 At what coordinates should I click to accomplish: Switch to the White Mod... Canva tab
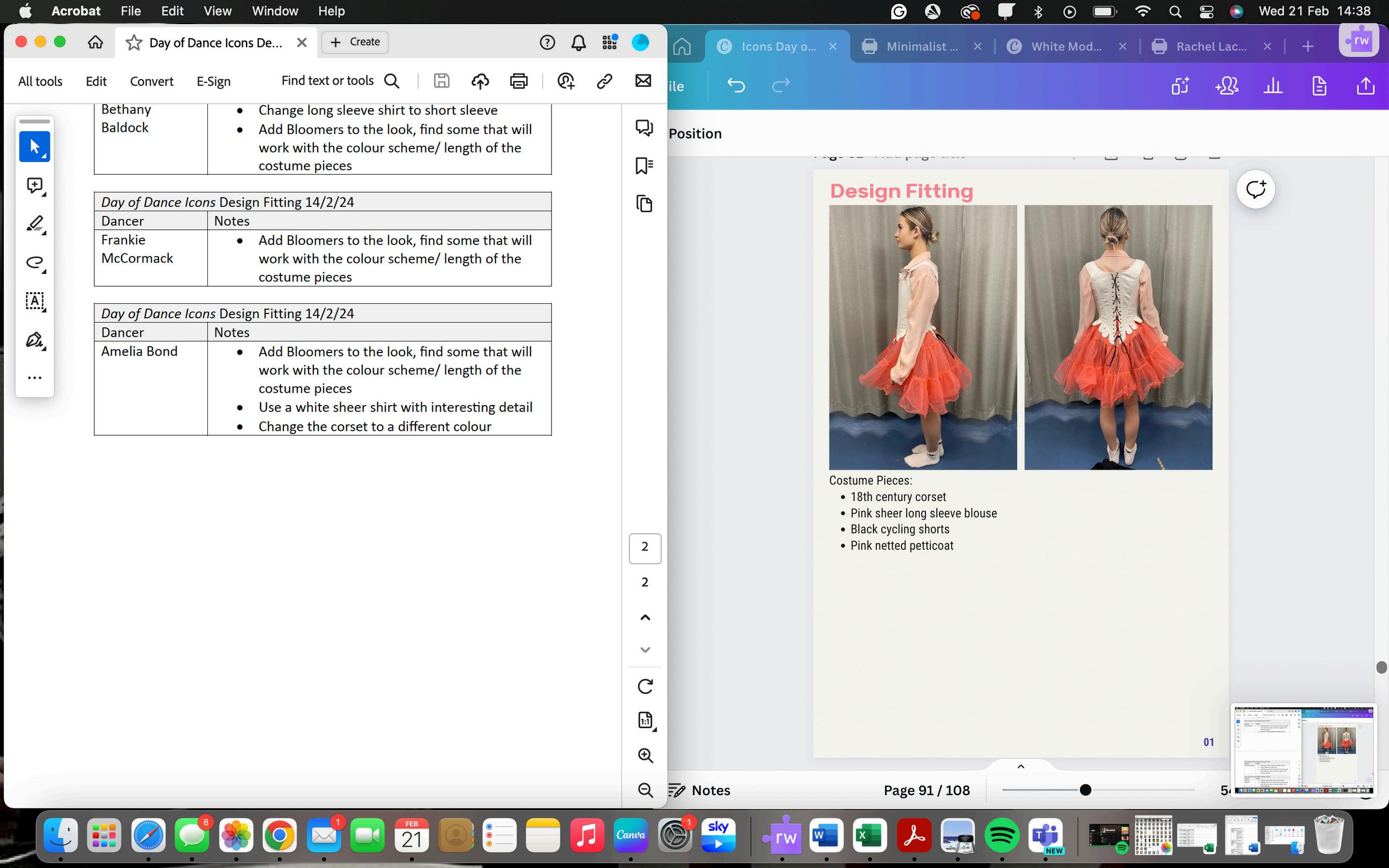1066,47
